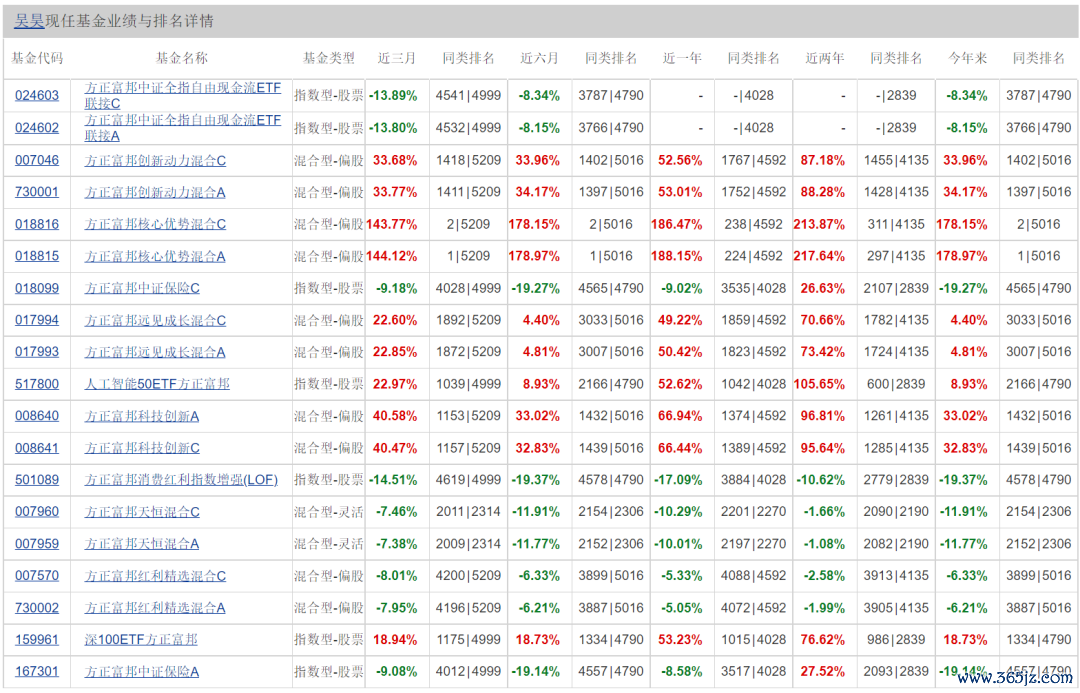This screenshot has height=693, width=1080.
Task: Open 人工智能50ETF方正富邦 fund link
Action: (x=157, y=384)
